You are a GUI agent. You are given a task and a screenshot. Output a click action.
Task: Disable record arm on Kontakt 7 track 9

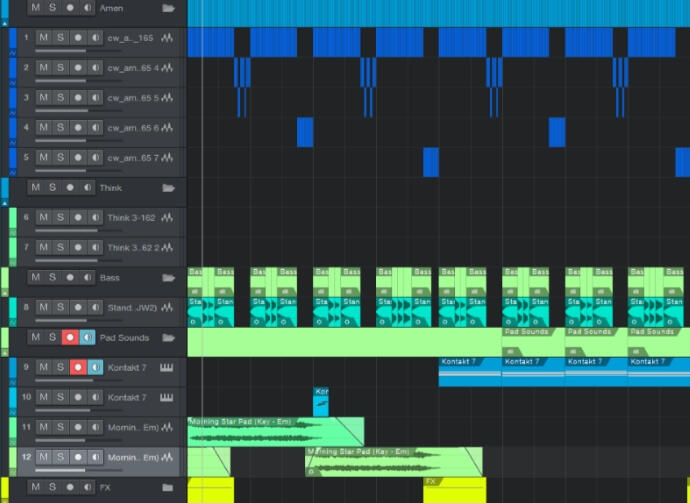77,368
